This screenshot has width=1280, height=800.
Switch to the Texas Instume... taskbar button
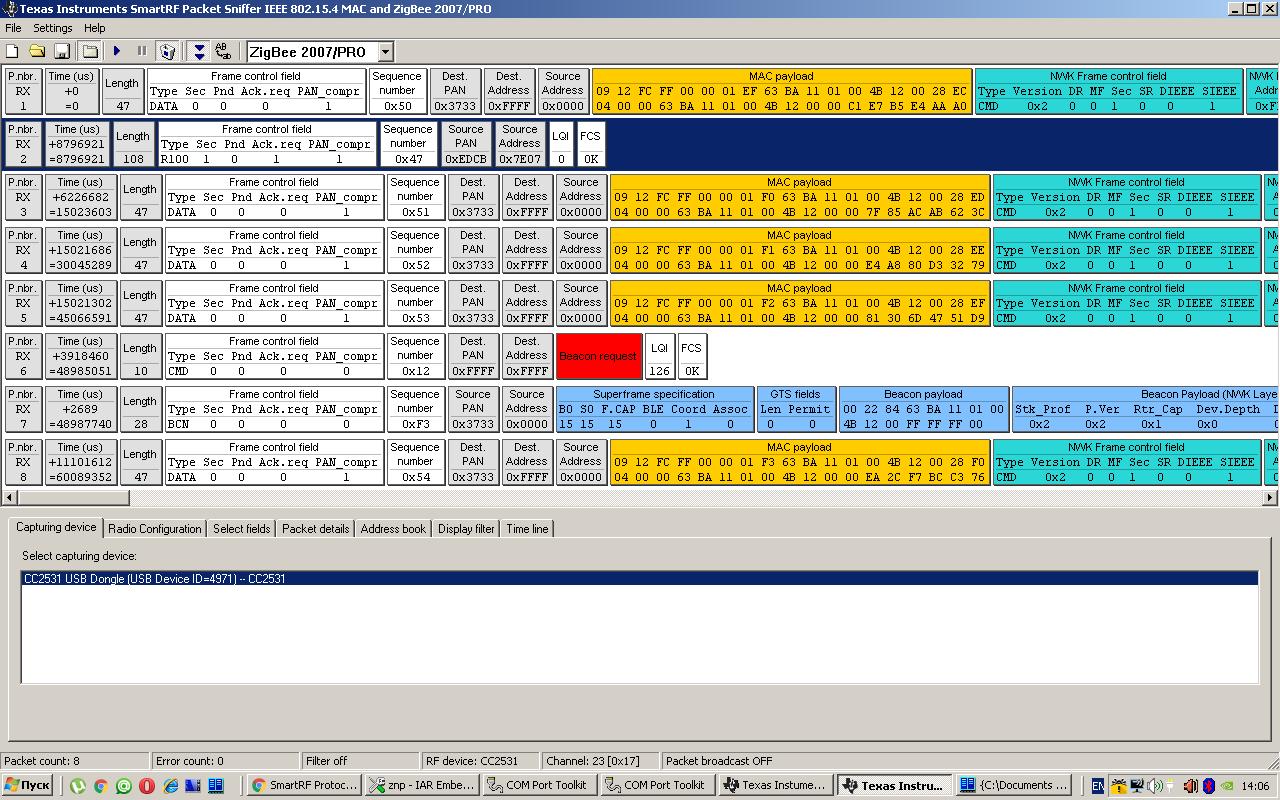pos(776,785)
